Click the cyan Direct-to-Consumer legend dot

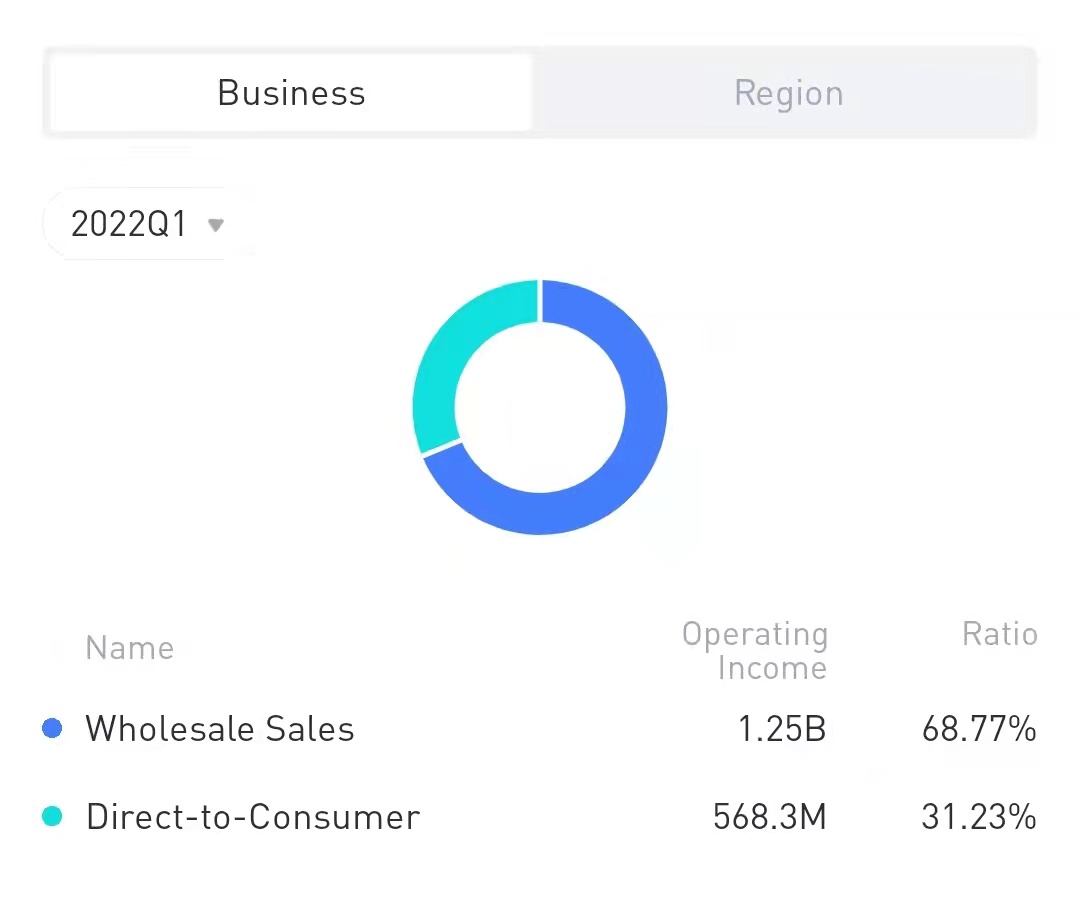tap(52, 817)
